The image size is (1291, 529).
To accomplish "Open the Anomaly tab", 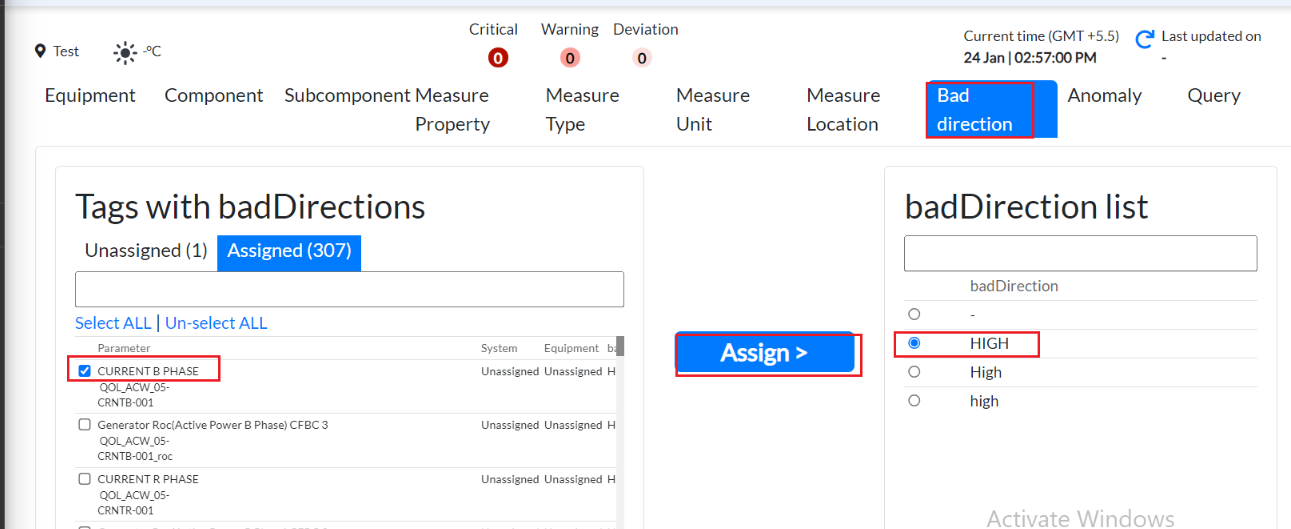I will pyautogui.click(x=1104, y=96).
